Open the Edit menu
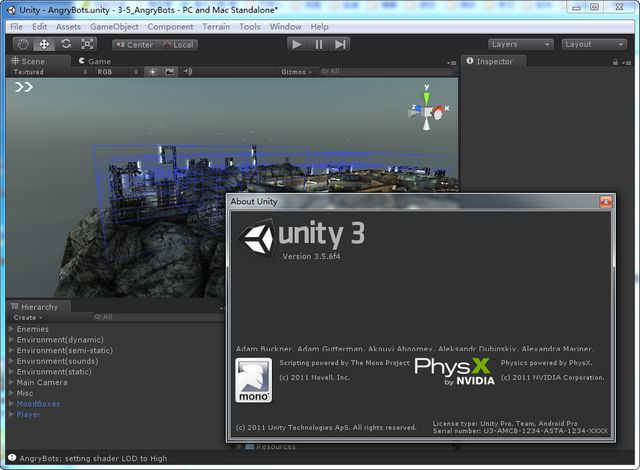 tap(39, 27)
